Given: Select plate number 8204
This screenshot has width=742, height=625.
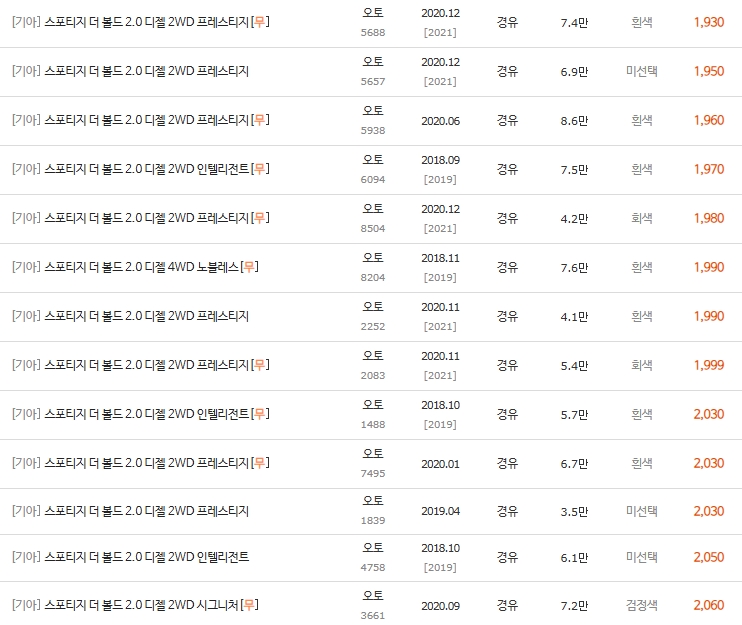Looking at the screenshot, I should pos(373,277).
